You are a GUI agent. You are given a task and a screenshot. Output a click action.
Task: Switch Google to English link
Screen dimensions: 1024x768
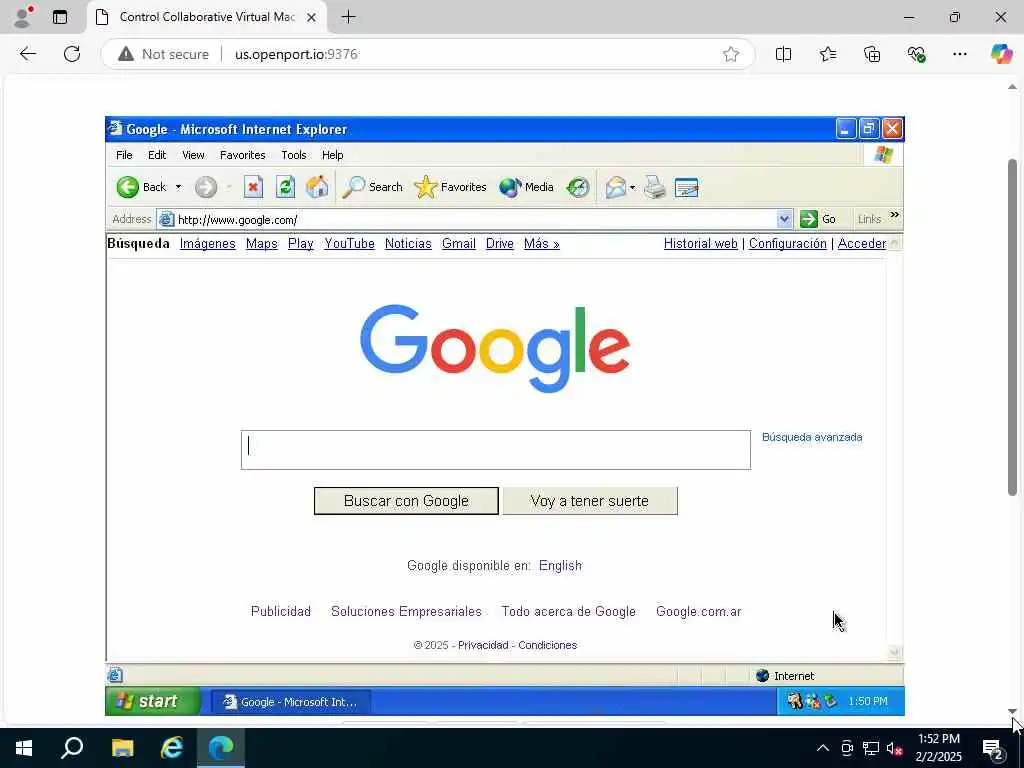560,566
